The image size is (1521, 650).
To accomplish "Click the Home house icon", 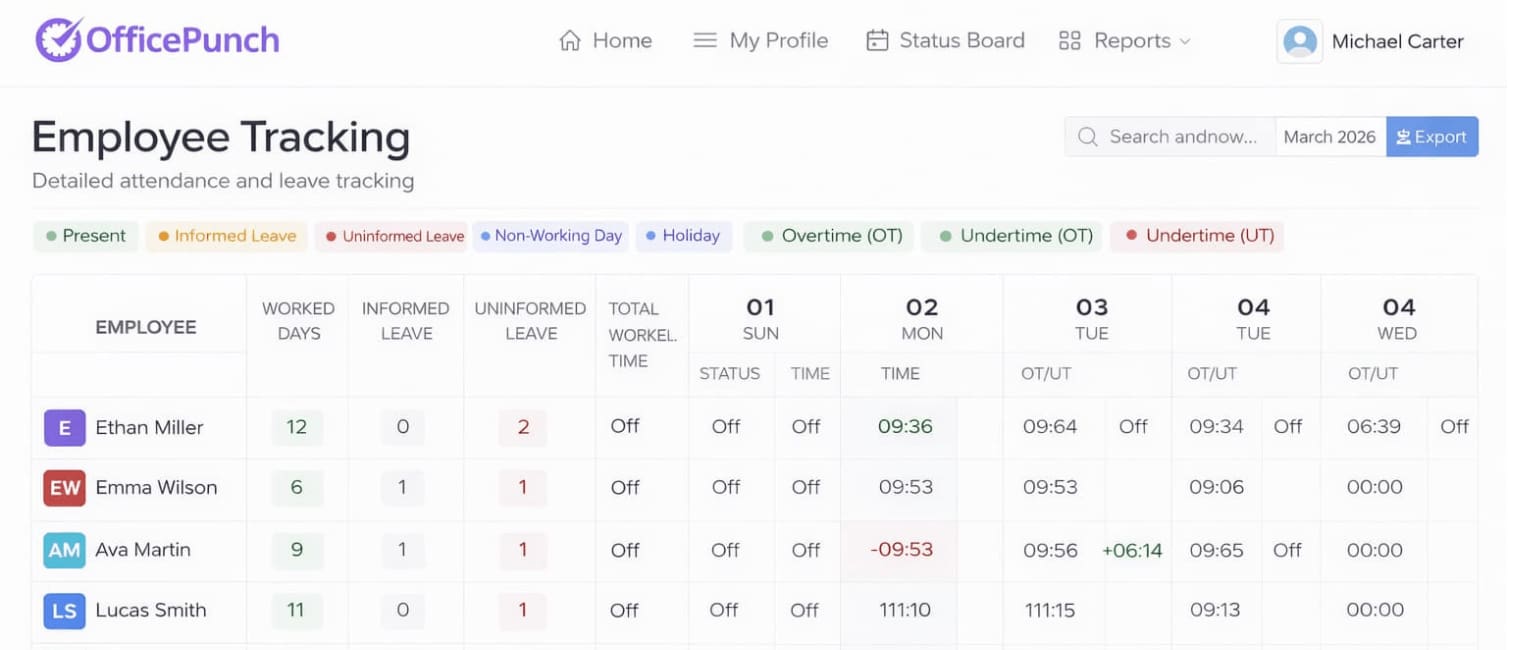I will (570, 41).
